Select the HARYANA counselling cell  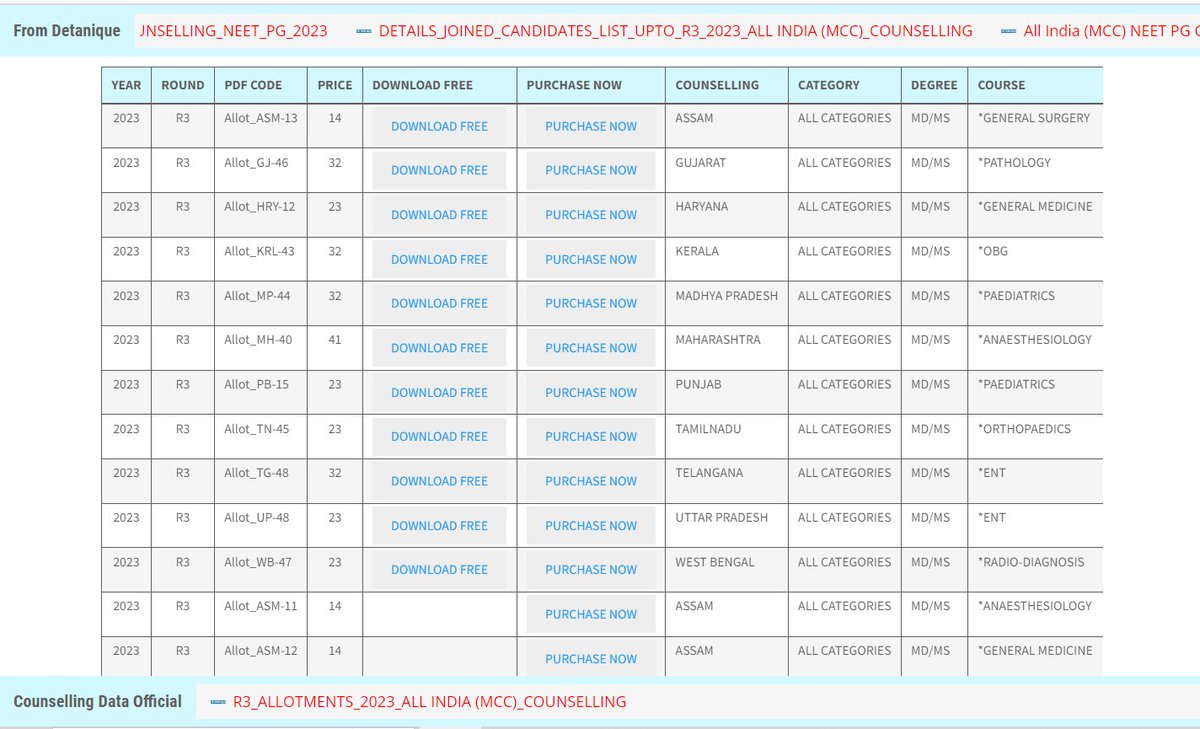(727, 215)
